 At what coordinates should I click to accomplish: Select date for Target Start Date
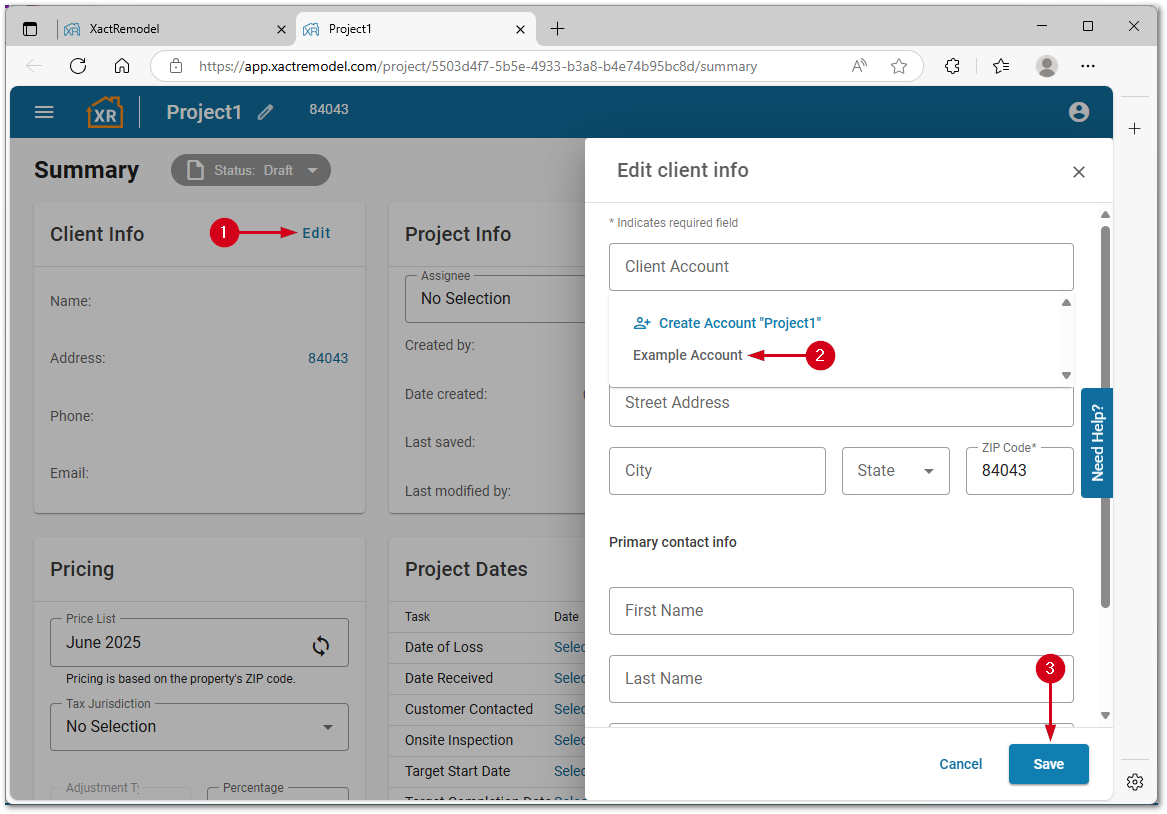[x=569, y=772]
